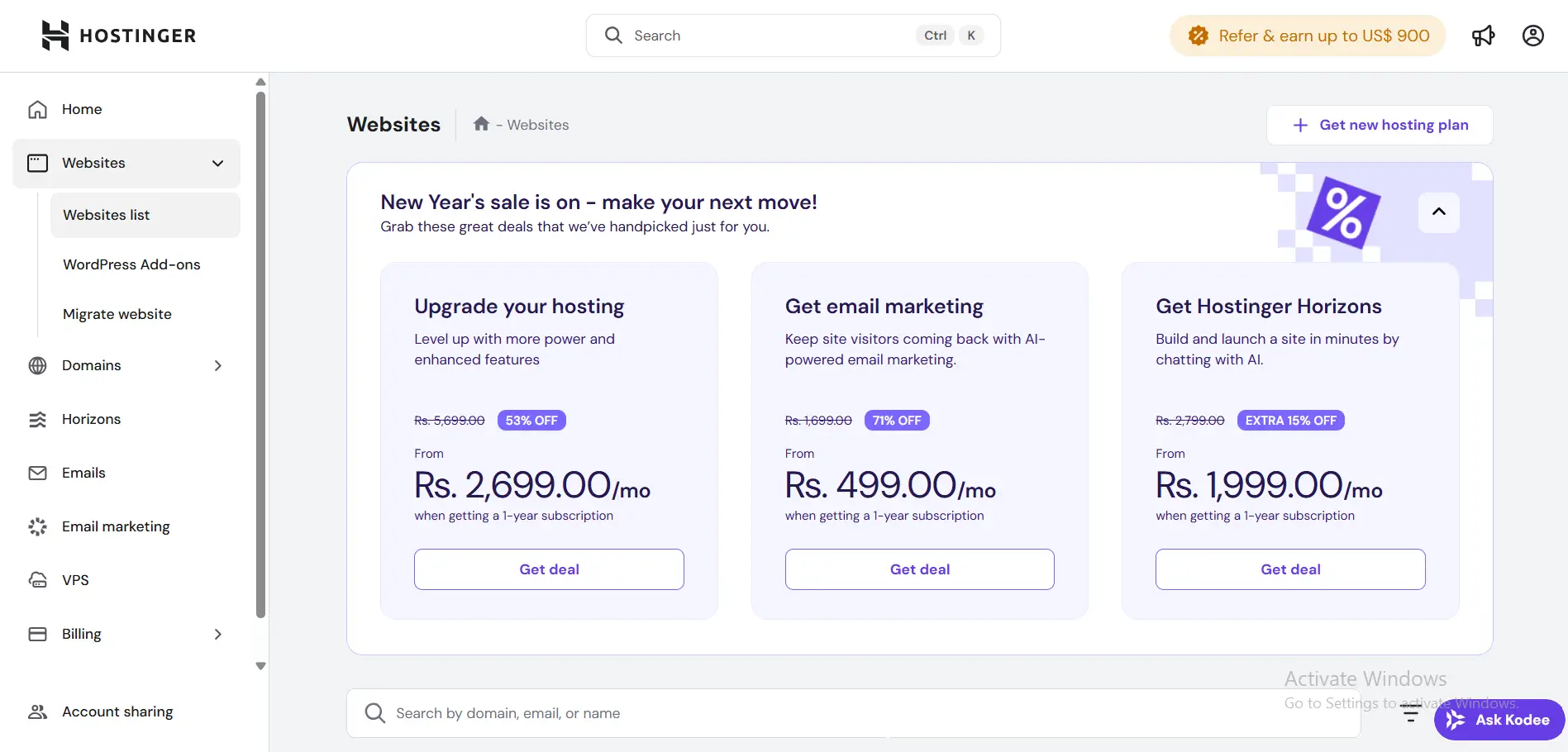Collapse the Websites section in the sidebar

(x=217, y=163)
